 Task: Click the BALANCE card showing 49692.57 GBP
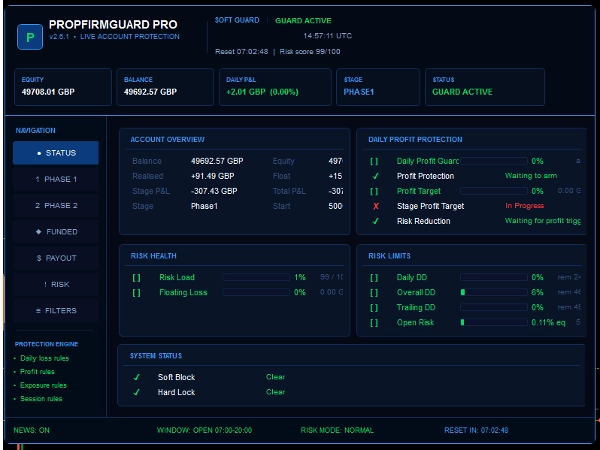pyautogui.click(x=165, y=87)
